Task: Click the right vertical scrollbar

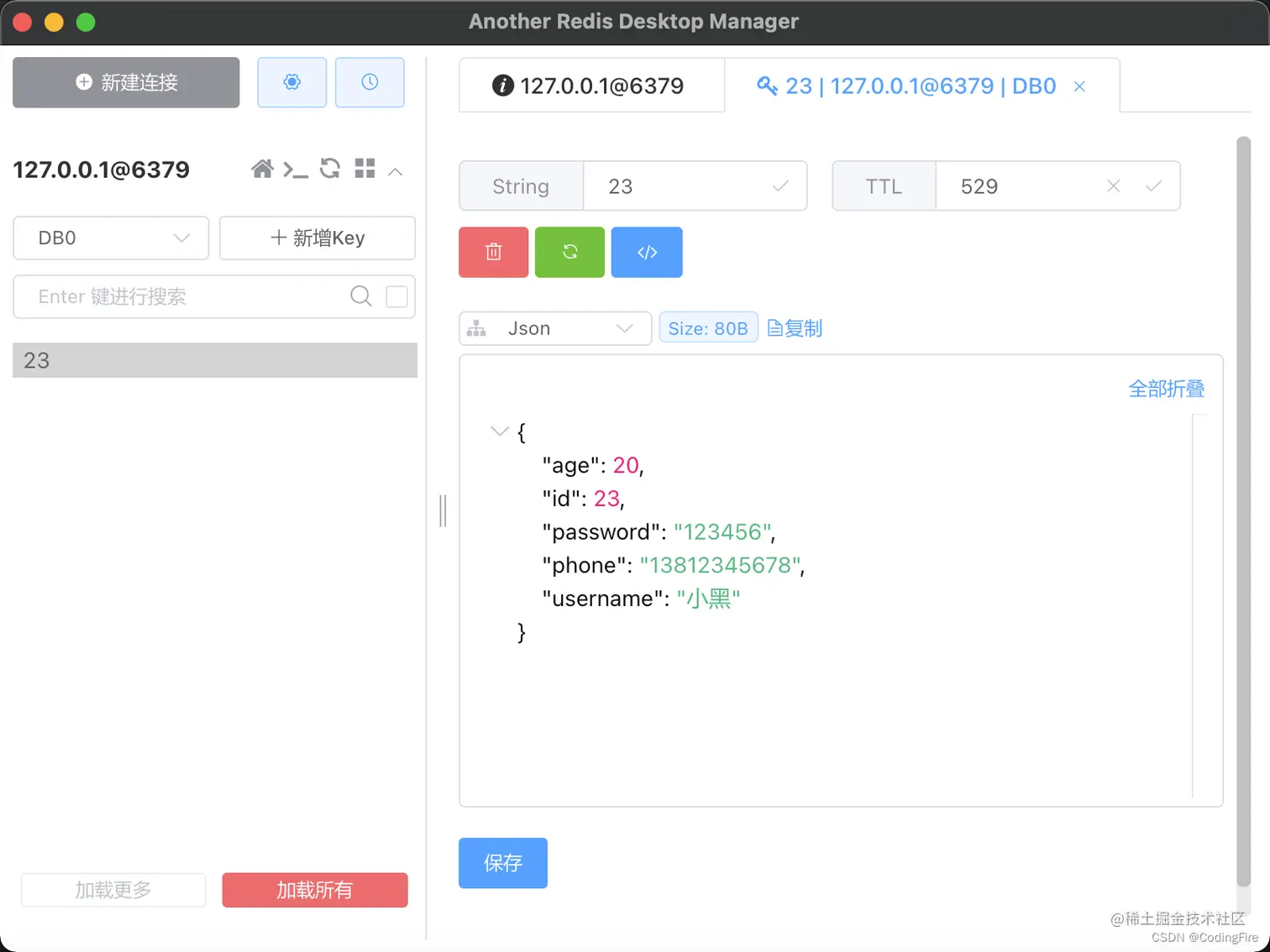Action: pos(1244,510)
